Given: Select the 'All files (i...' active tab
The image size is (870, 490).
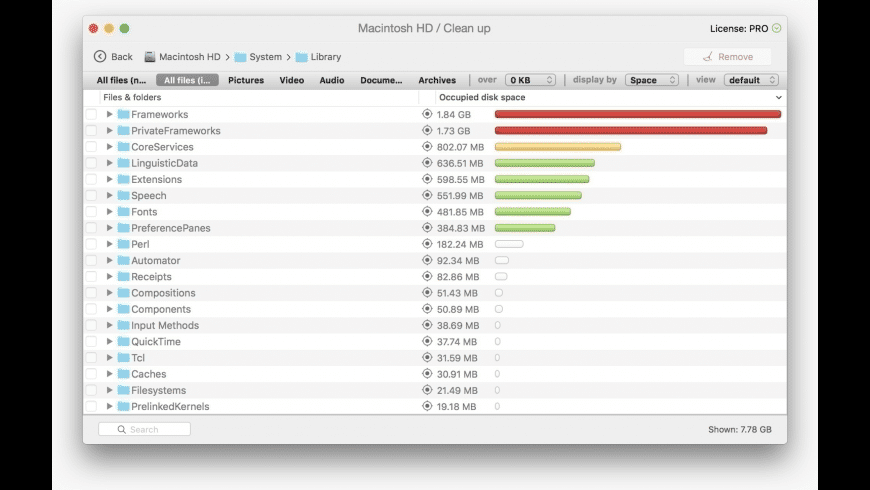Looking at the screenshot, I should (x=187, y=80).
